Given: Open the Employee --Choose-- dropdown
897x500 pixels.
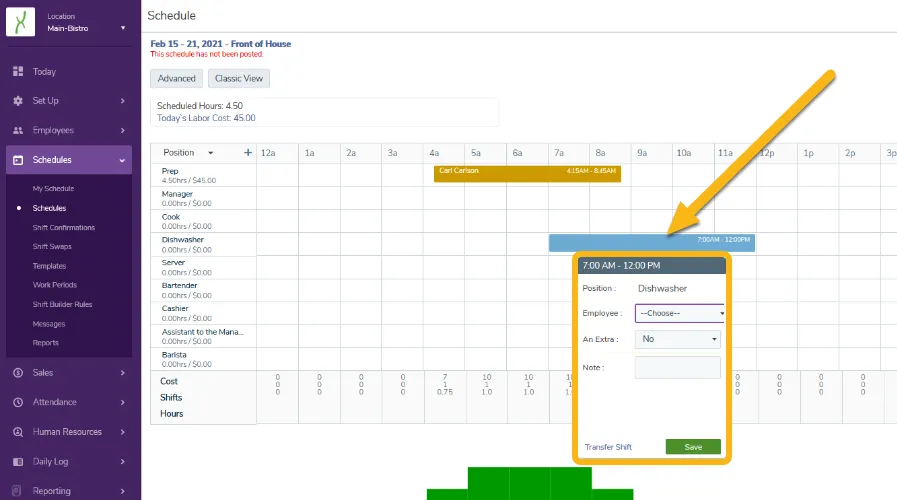Looking at the screenshot, I should (680, 314).
